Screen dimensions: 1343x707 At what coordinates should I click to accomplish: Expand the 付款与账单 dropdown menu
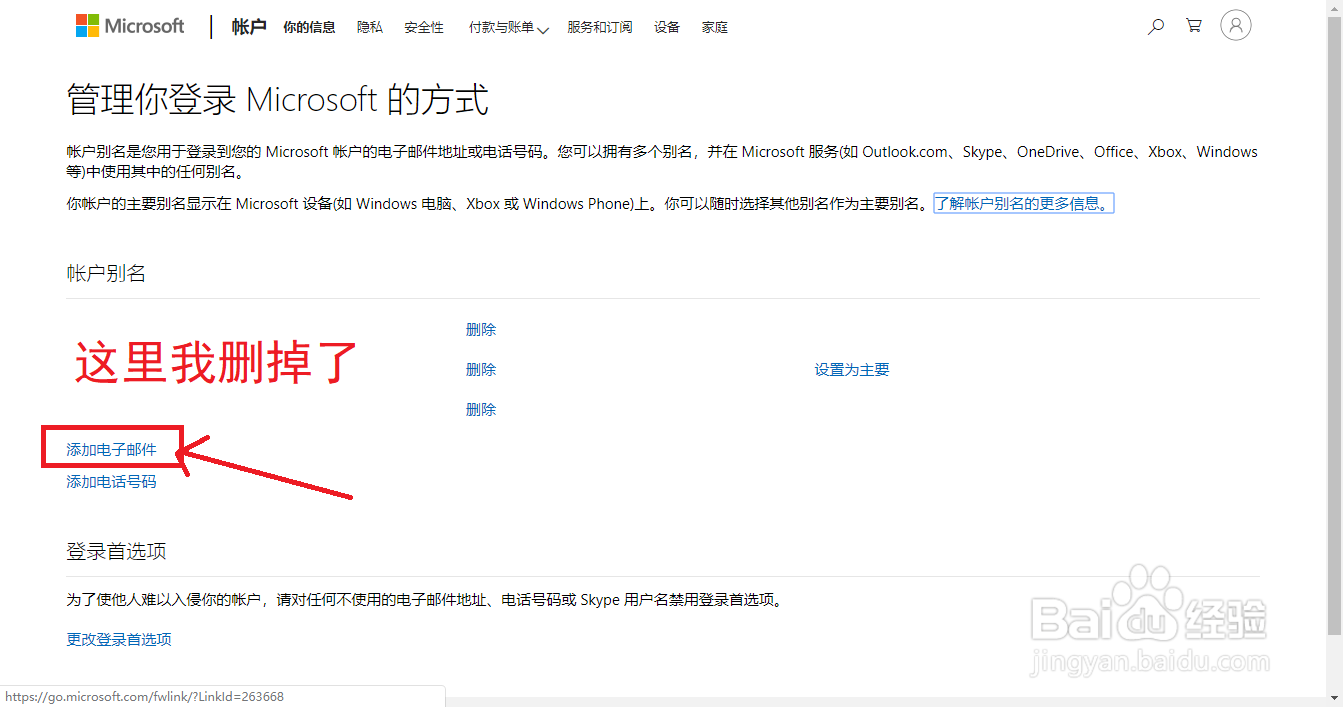[509, 28]
